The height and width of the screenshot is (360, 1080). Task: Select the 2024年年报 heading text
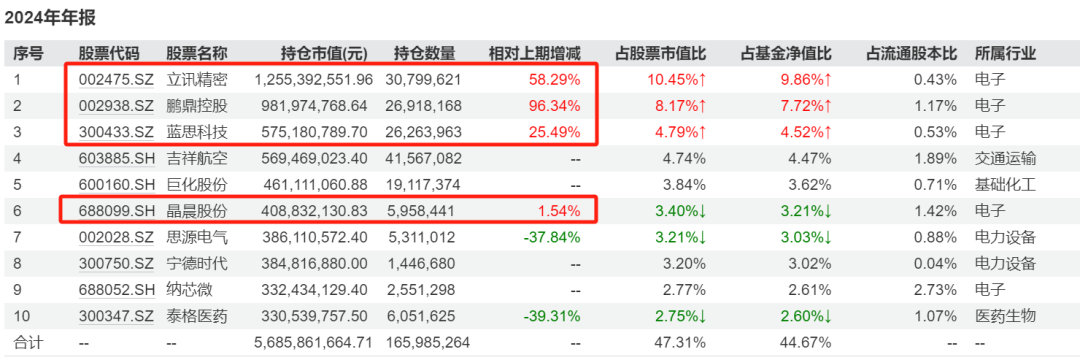50,19
